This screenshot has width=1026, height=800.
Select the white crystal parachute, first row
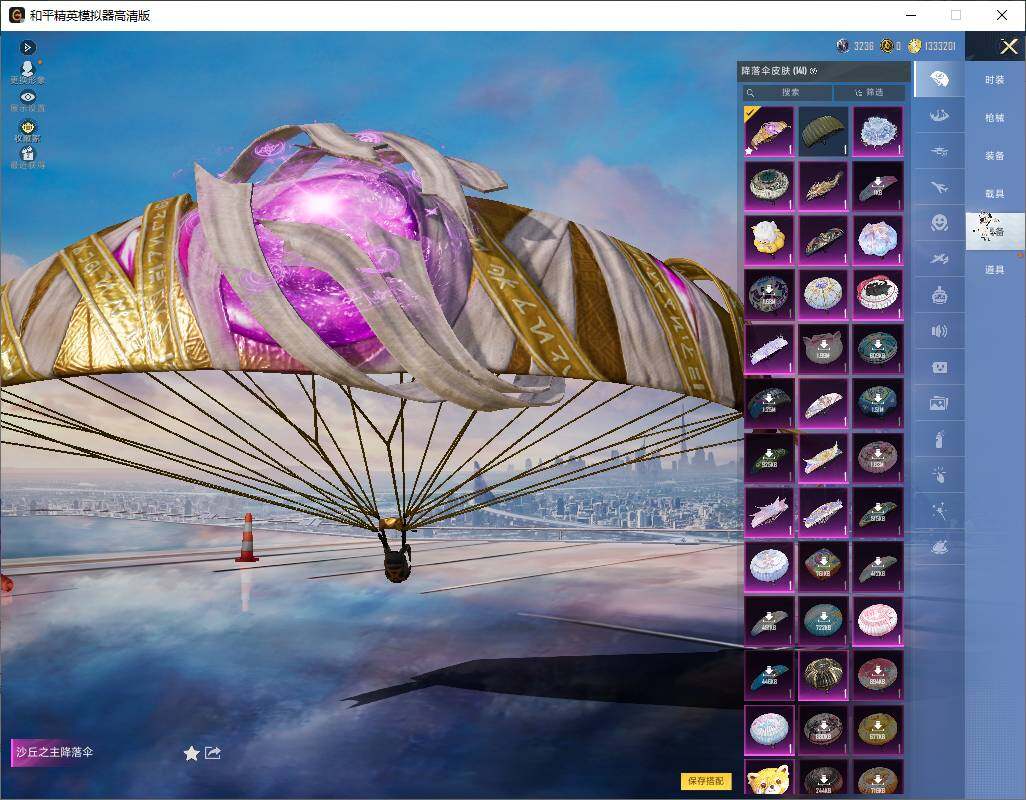[x=877, y=131]
